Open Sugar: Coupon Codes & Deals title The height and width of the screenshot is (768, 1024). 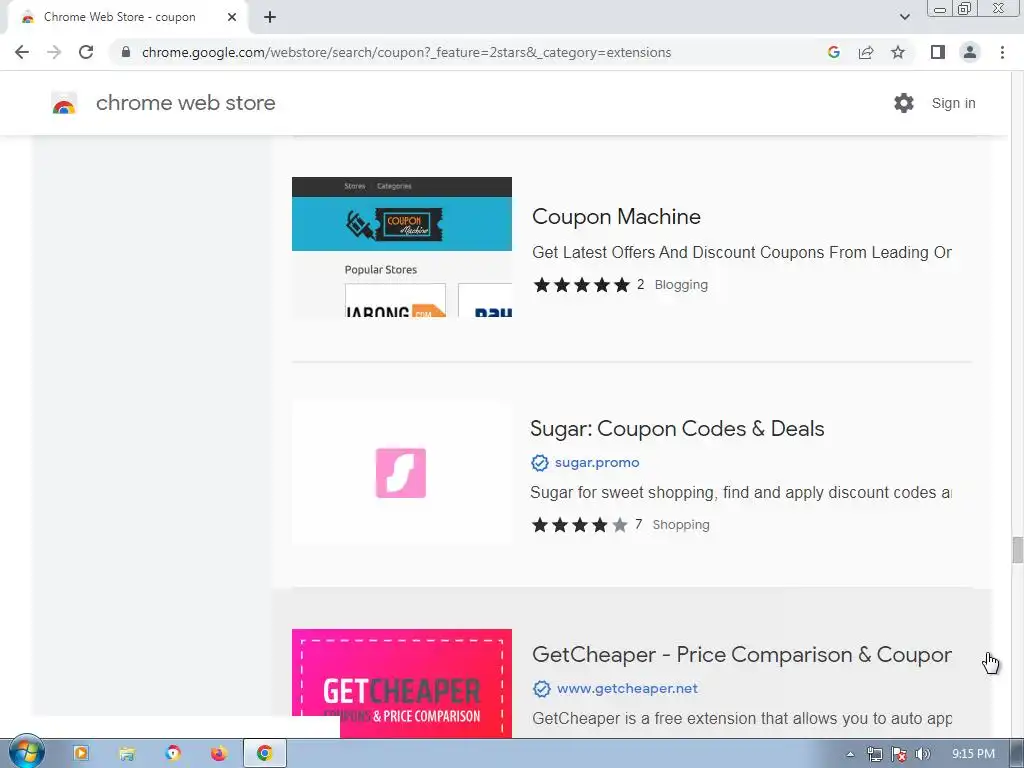click(x=677, y=428)
